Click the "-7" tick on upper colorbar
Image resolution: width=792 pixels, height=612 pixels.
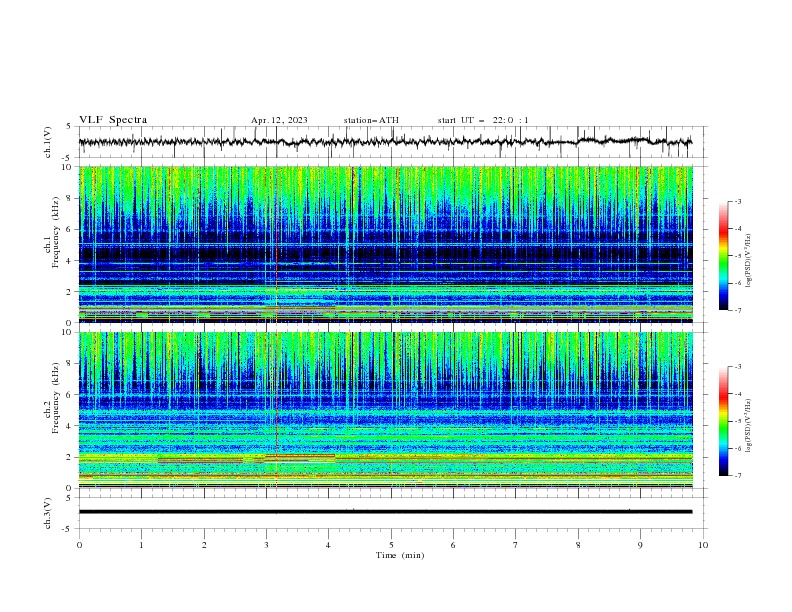(738, 310)
